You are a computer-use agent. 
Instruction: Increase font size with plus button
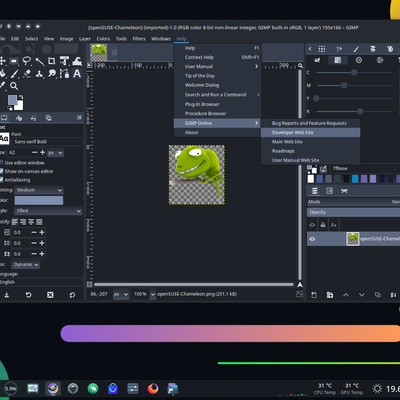coord(43,152)
